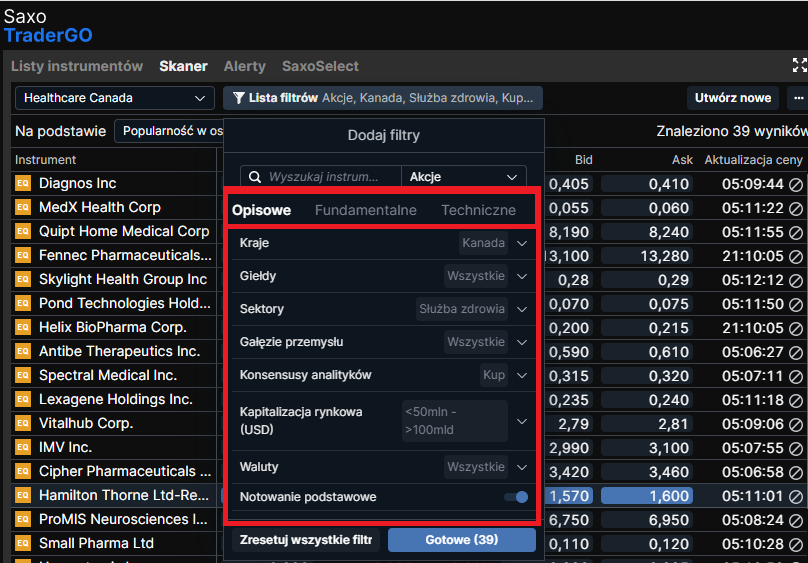Expand the Kraje filter dropdown
Image resolution: width=808 pixels, height=563 pixels.
521,243
